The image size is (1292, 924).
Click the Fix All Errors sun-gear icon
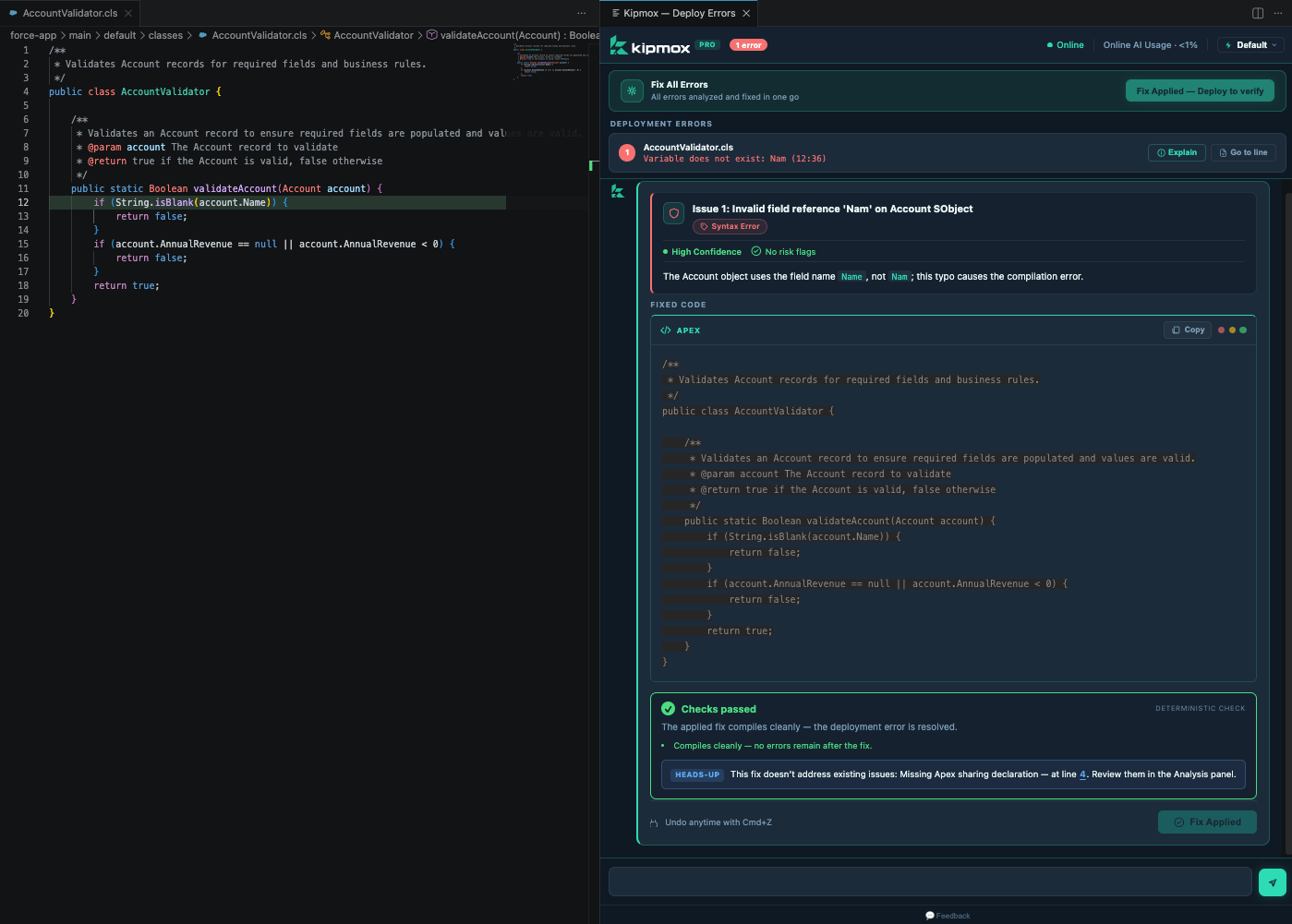[x=632, y=90]
